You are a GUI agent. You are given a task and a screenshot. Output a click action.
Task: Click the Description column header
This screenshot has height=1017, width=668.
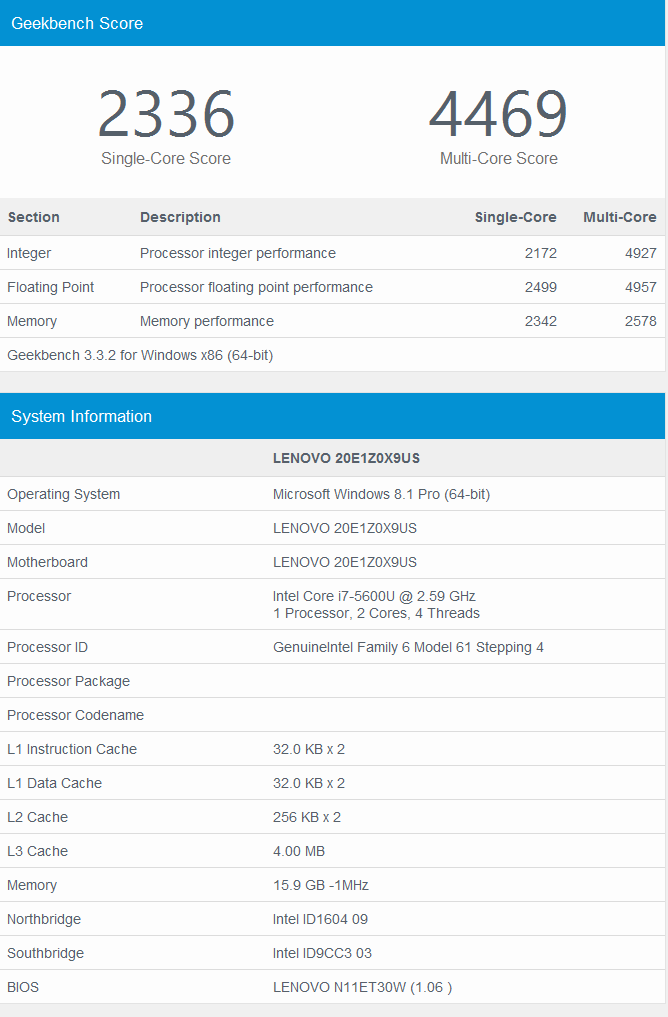click(180, 217)
